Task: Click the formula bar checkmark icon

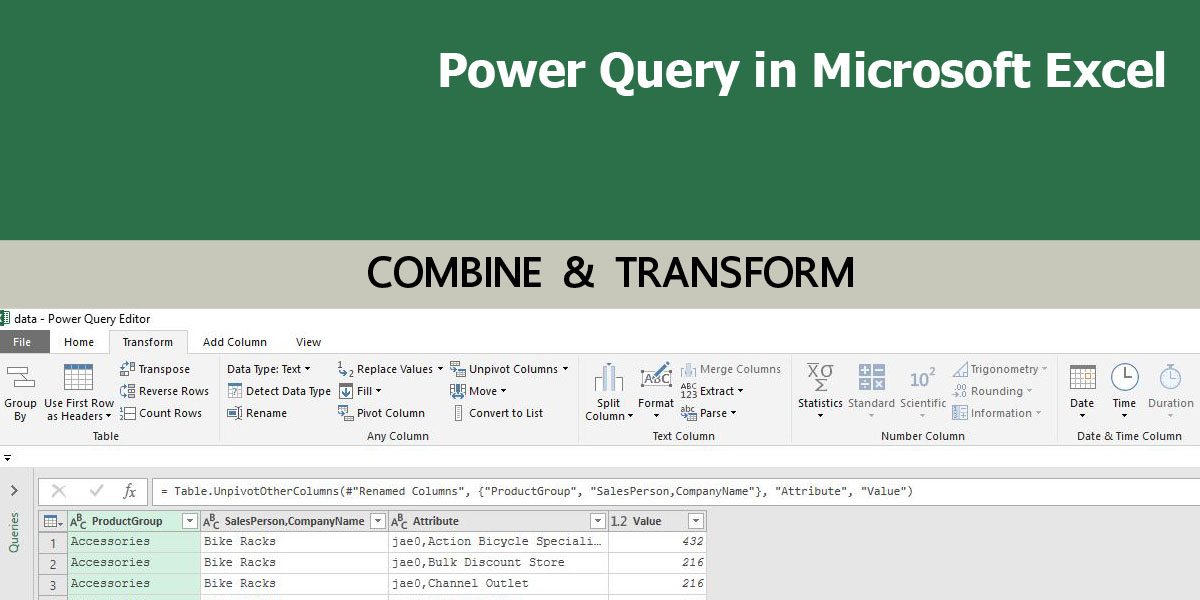Action: click(x=96, y=491)
